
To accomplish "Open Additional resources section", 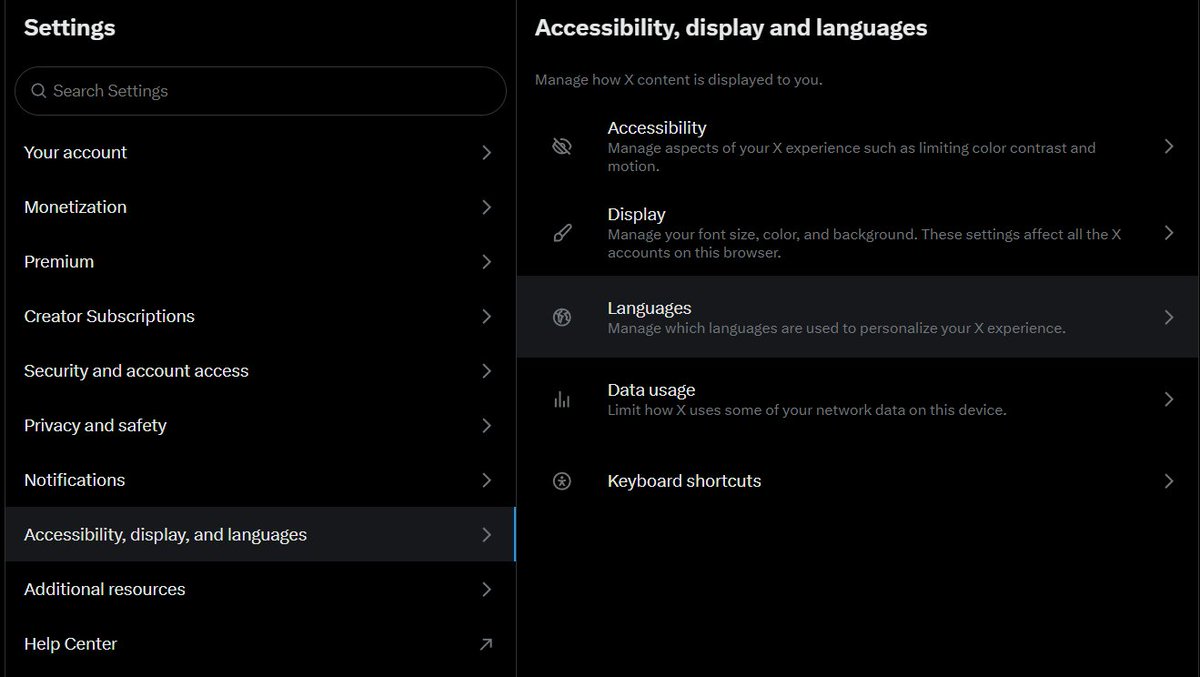I will click(x=260, y=589).
